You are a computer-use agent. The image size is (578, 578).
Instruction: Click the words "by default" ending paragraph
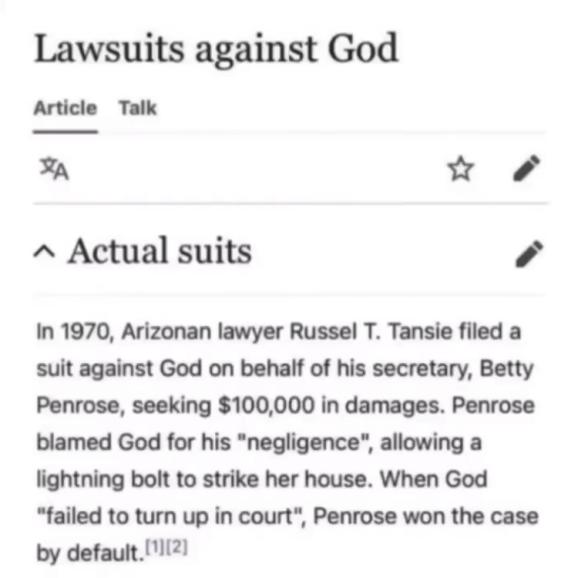(x=90, y=553)
